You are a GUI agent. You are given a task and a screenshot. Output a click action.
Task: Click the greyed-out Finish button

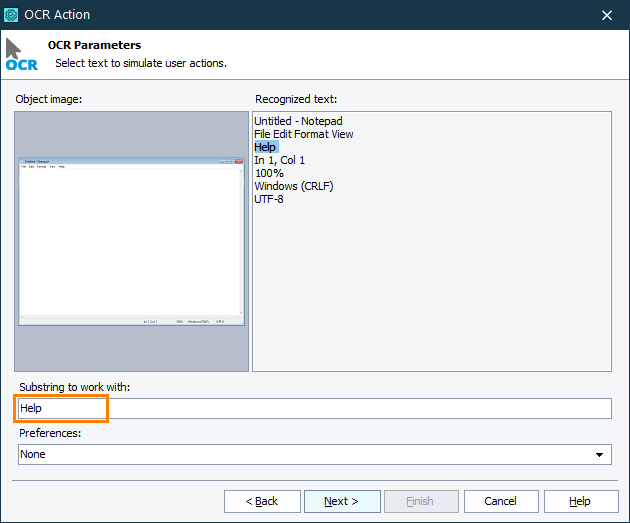422,501
